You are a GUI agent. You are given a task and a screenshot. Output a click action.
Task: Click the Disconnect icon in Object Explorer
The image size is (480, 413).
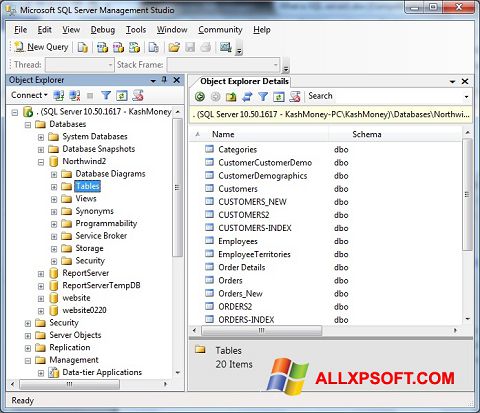75,96
